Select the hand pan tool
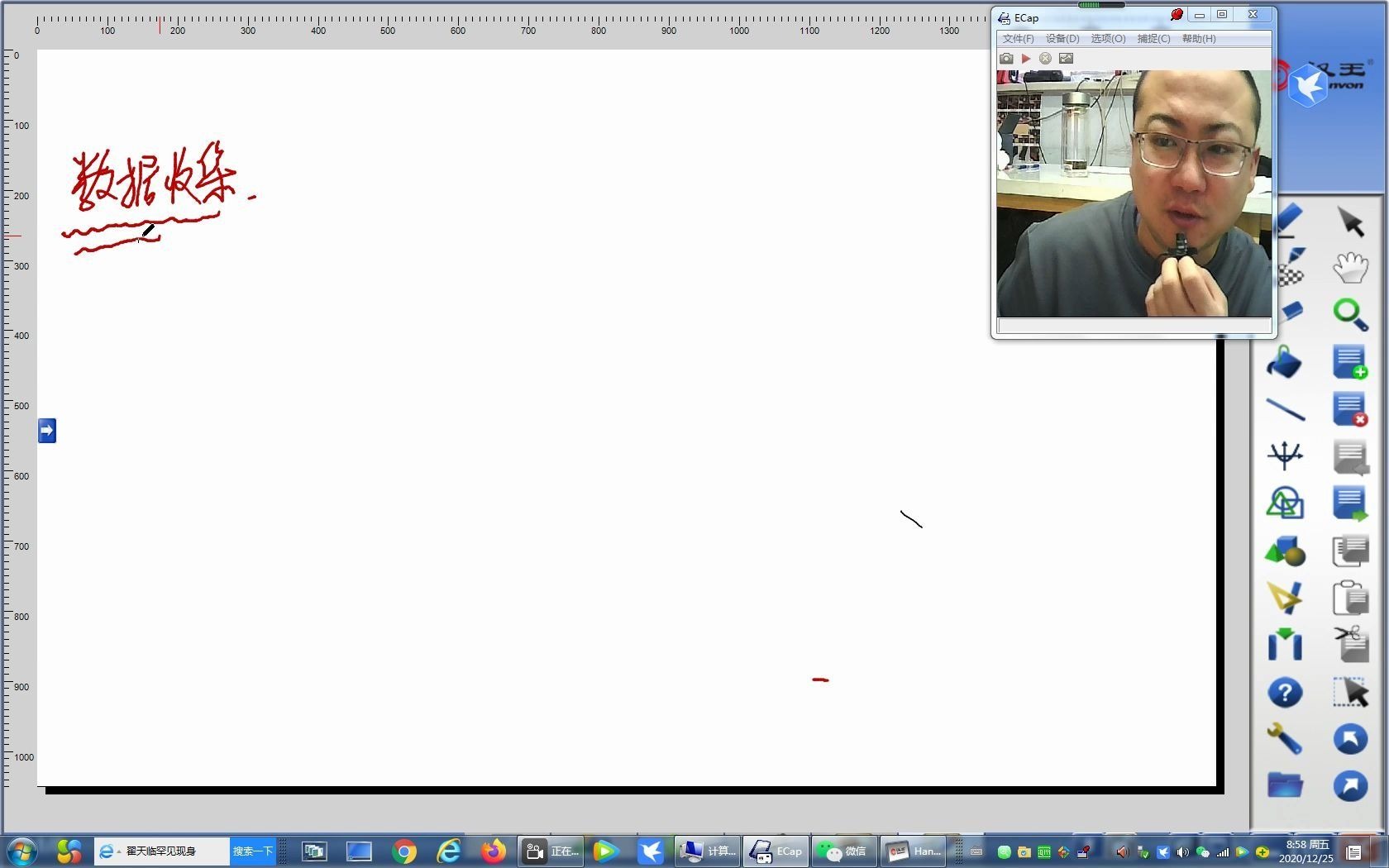 pos(1350,268)
